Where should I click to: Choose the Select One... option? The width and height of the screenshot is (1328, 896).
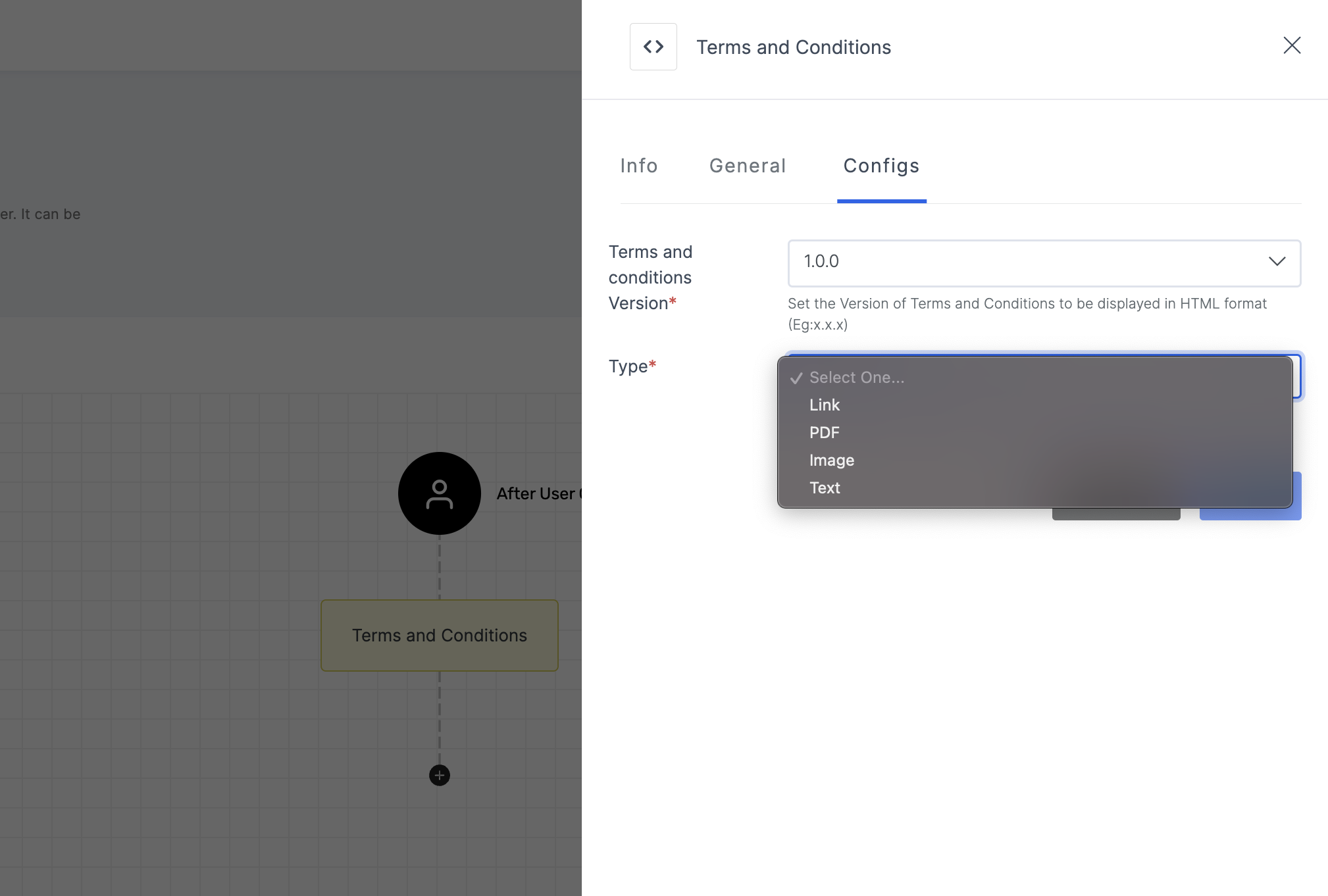coord(1034,378)
